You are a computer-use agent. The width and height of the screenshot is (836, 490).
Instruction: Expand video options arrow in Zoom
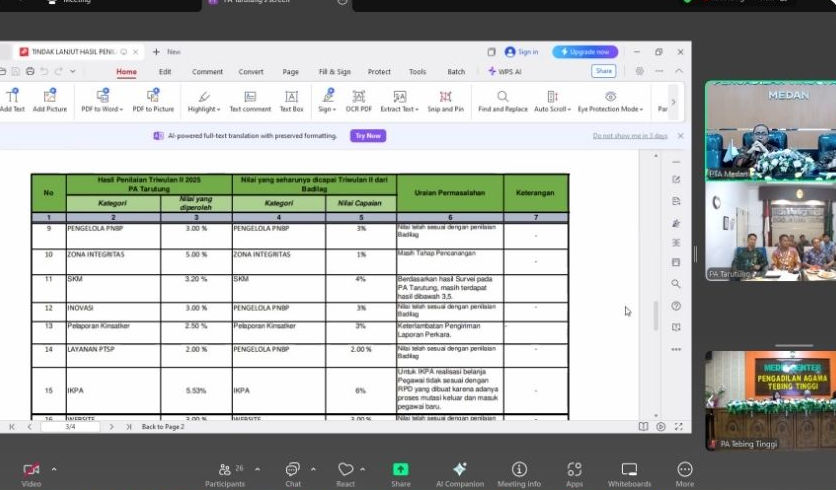54,468
